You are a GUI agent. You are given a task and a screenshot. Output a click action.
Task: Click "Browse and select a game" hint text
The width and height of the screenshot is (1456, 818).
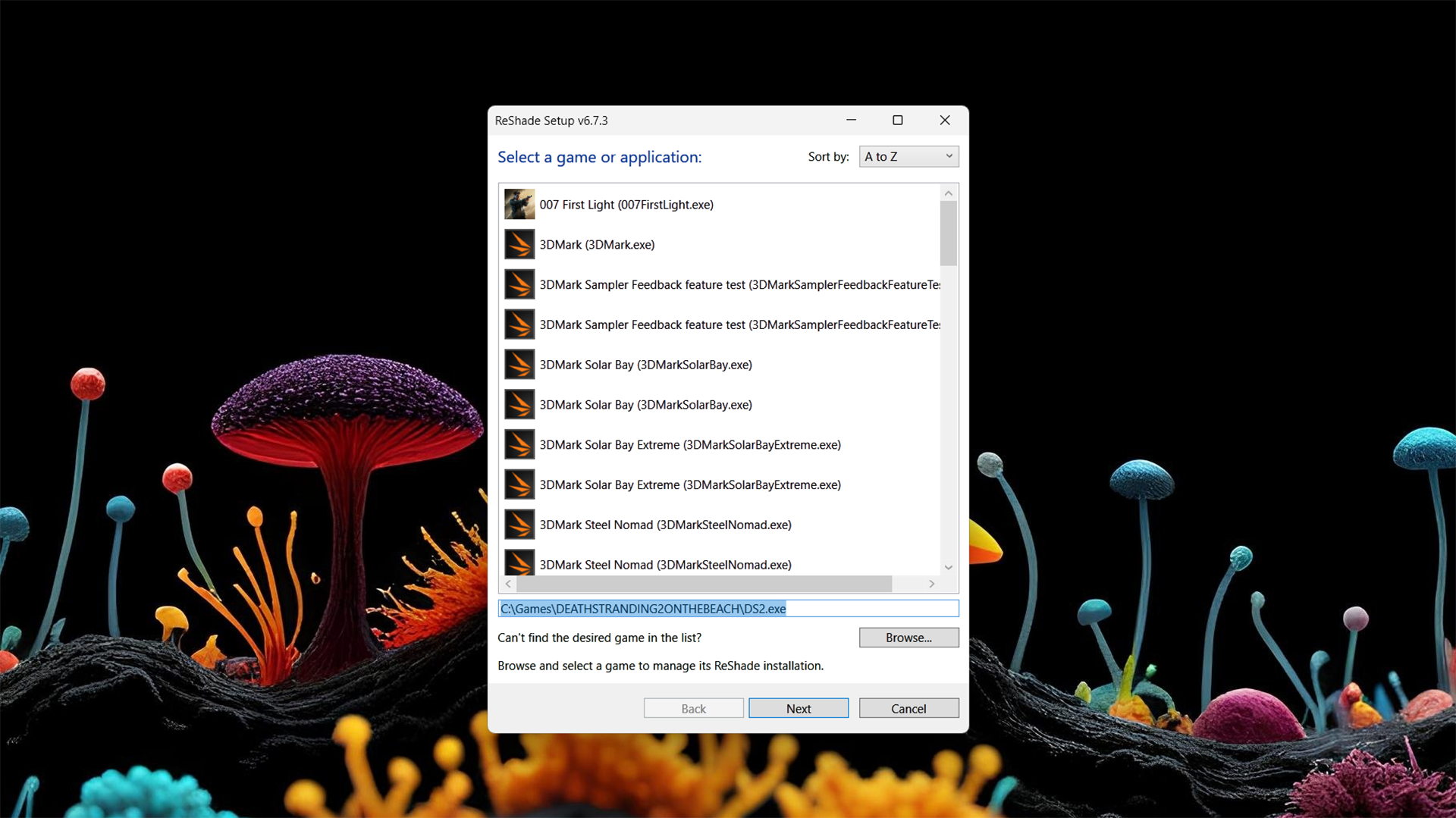(x=661, y=666)
